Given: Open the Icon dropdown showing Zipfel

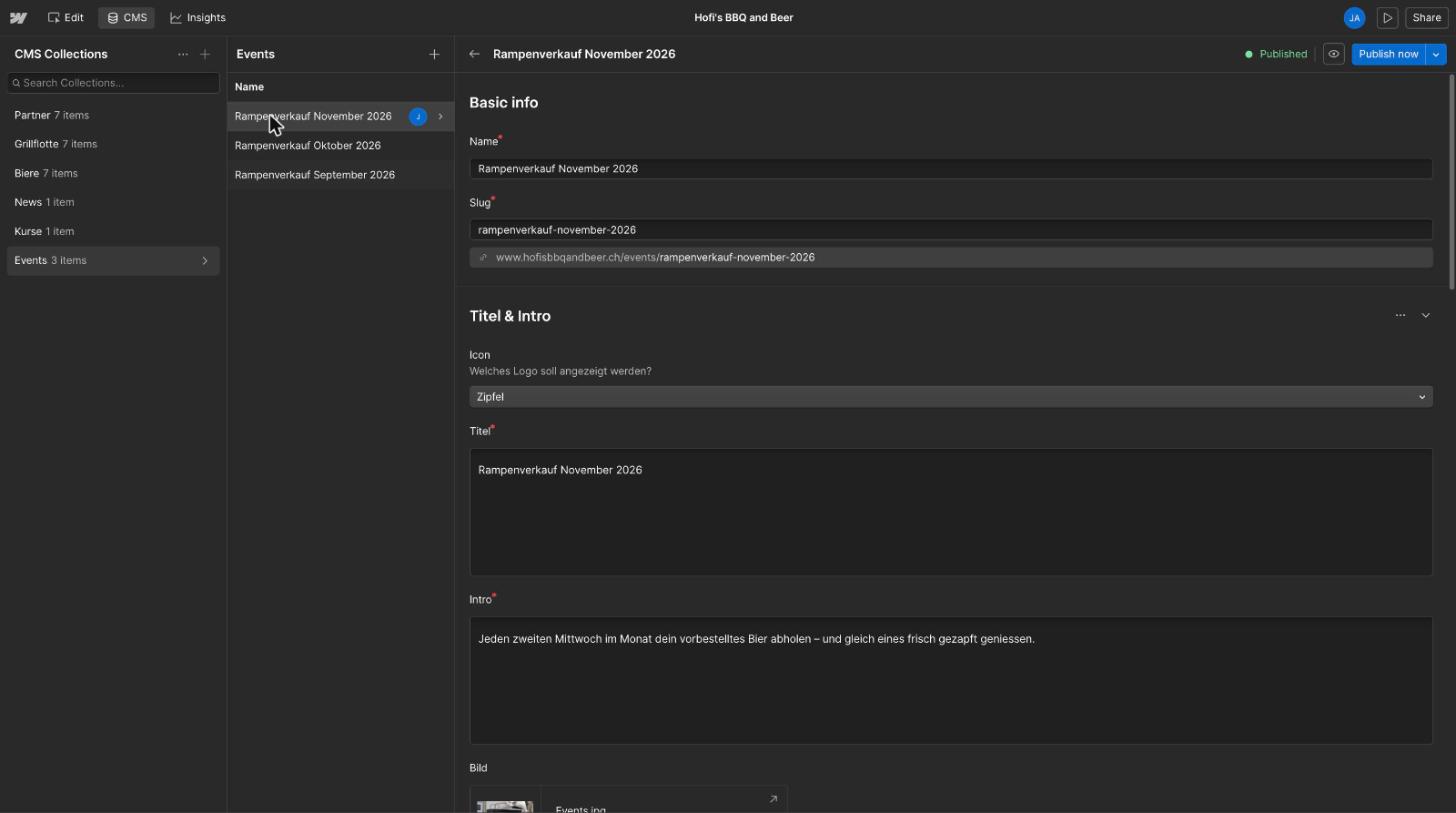Looking at the screenshot, I should (951, 397).
